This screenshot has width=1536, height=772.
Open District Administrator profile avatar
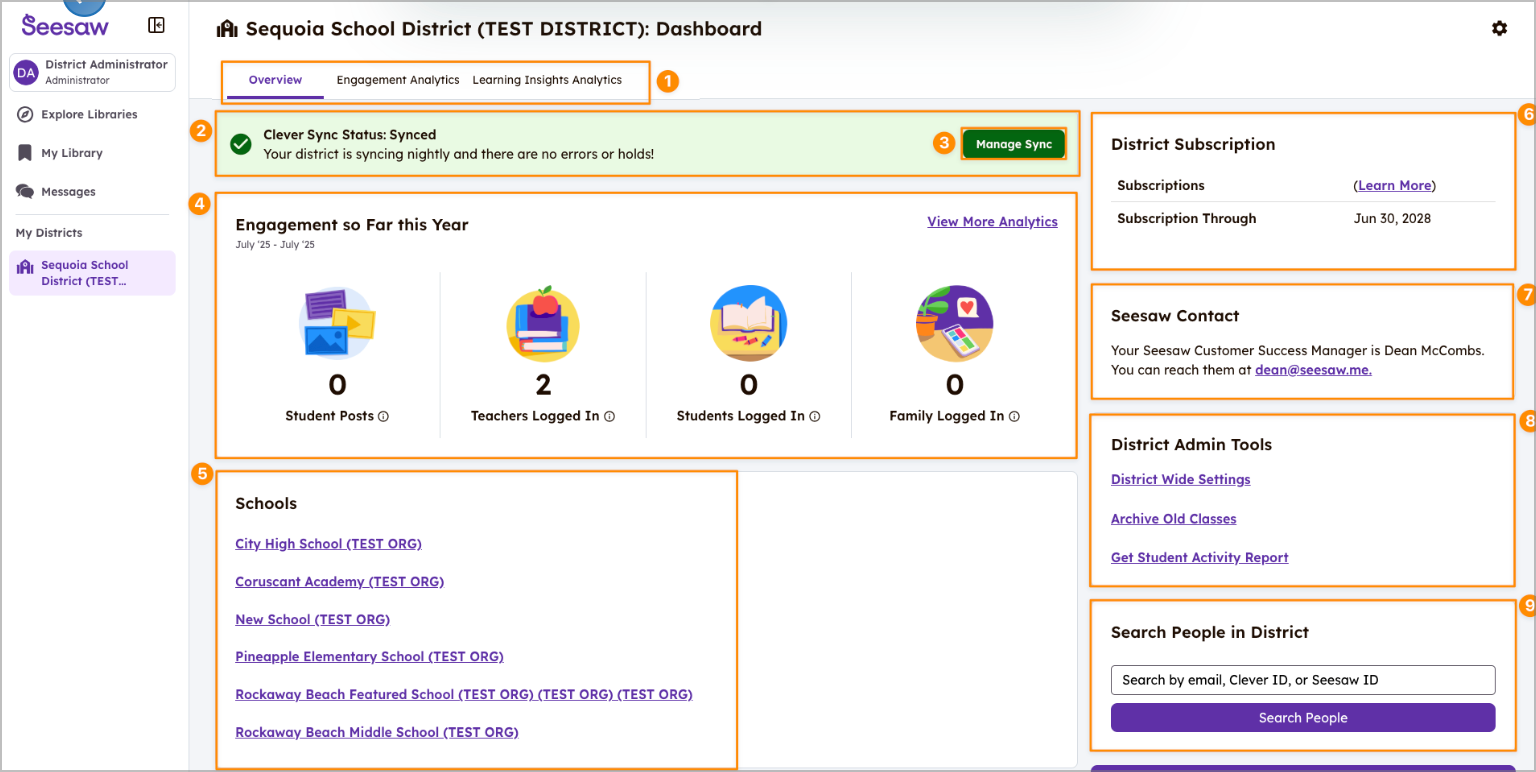26,72
